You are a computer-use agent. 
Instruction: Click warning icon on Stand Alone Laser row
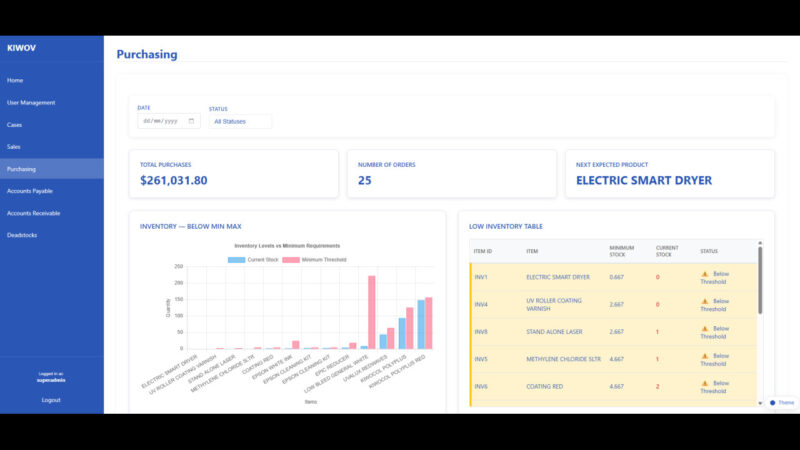[x=704, y=328]
